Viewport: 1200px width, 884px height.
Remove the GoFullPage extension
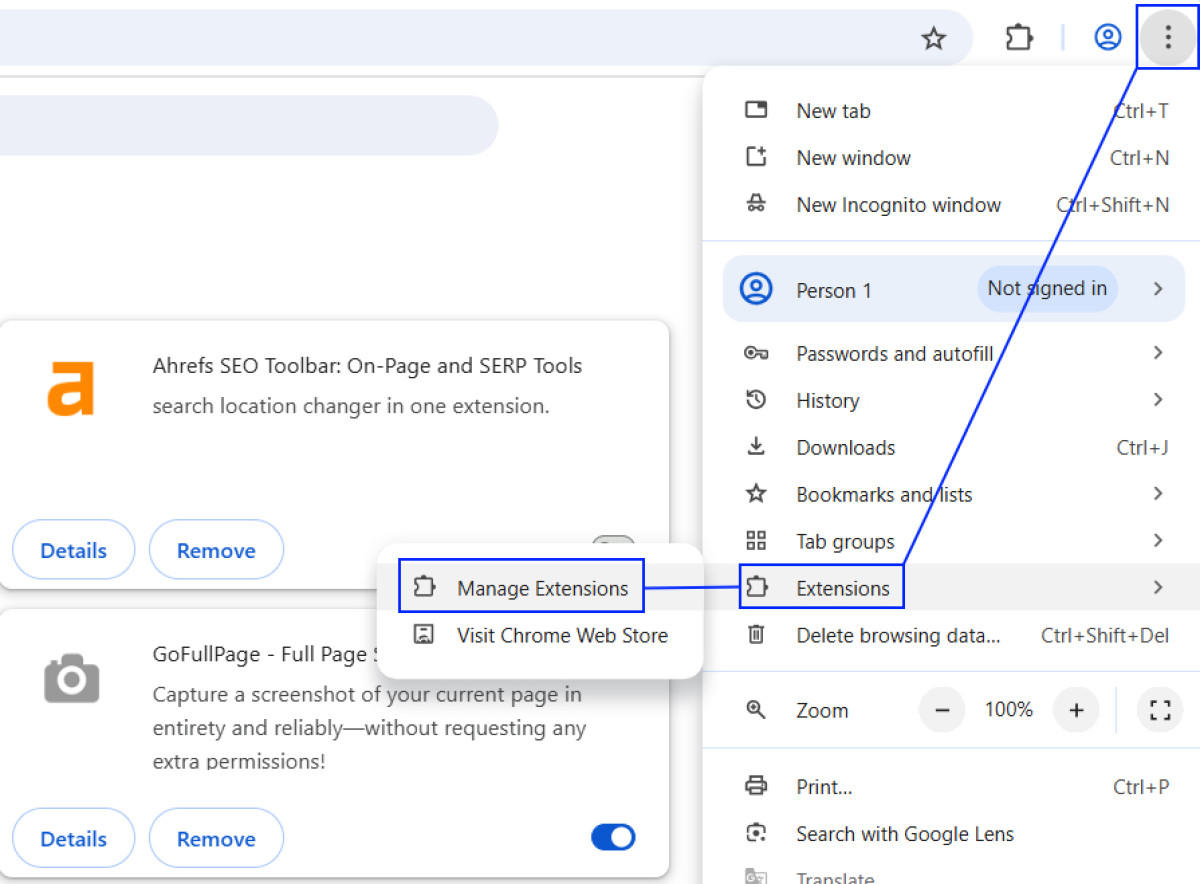pyautogui.click(x=216, y=839)
